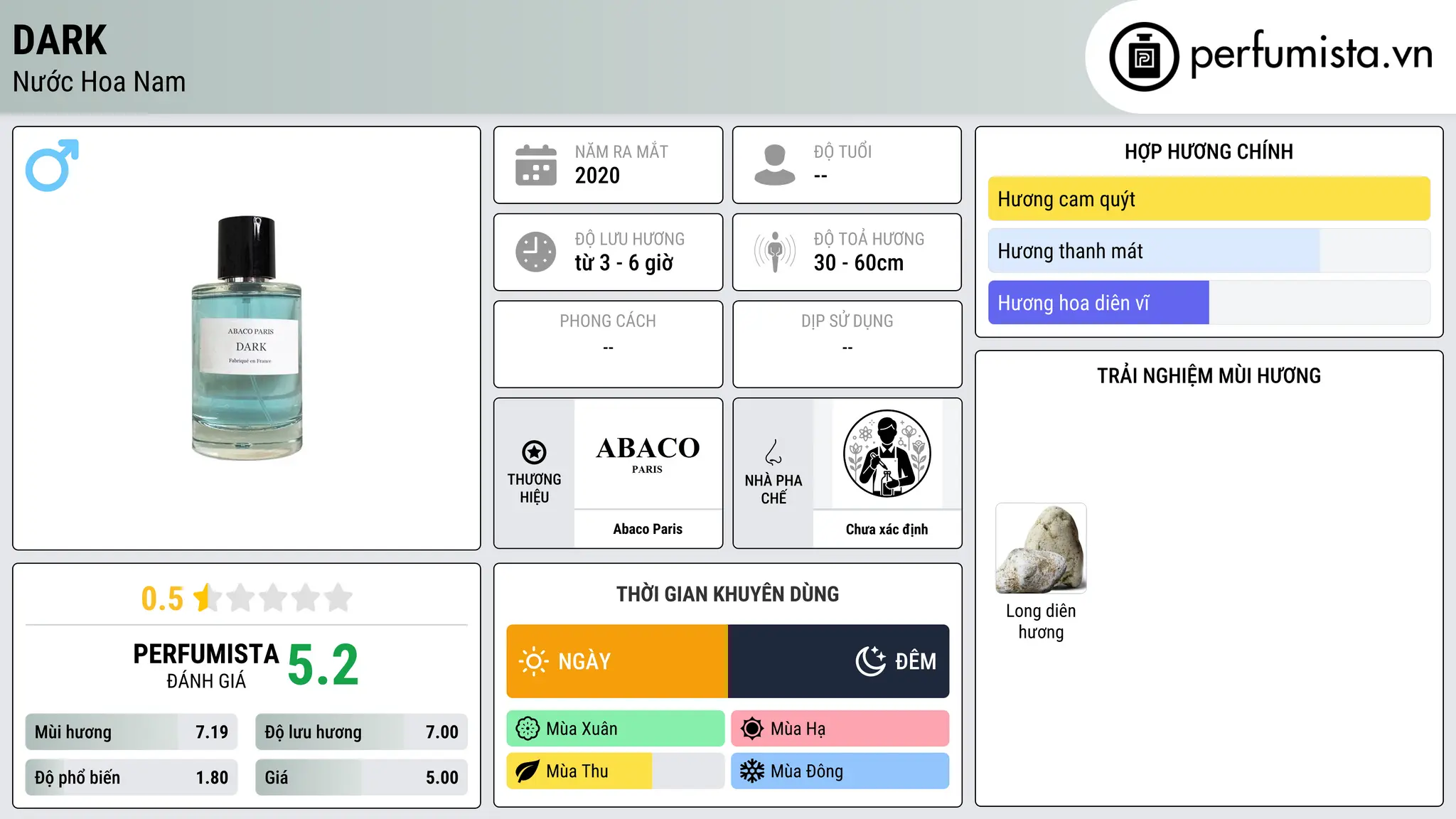Select the Abaco Paris brand logo
The height and width of the screenshot is (819, 1456).
click(648, 454)
